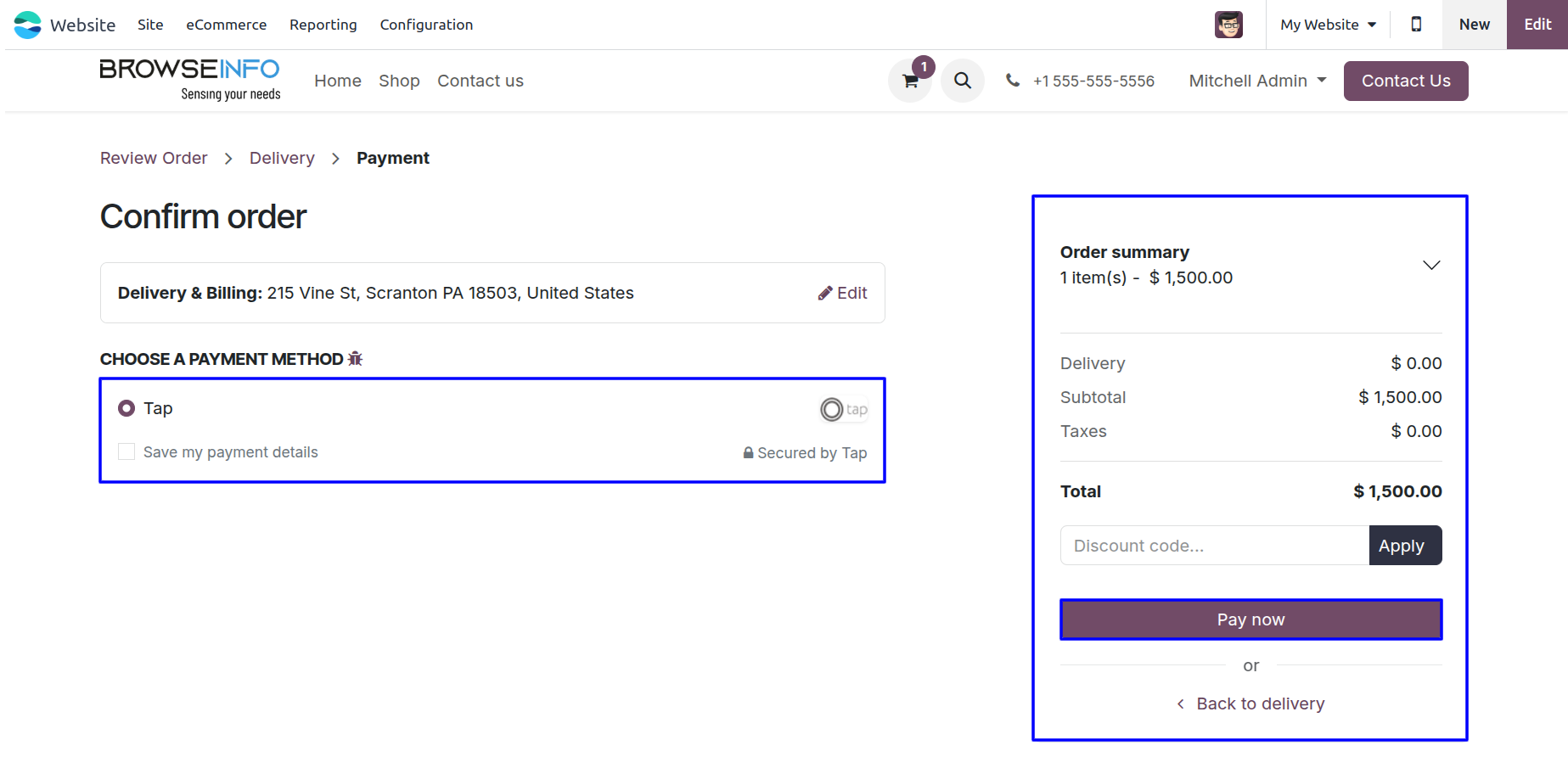Click the Discount code input field

[x=1214, y=546]
